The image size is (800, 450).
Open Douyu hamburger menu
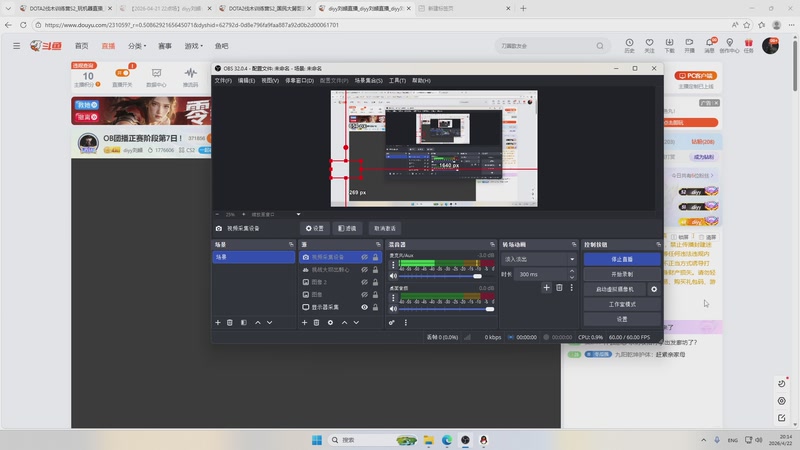coord(17,46)
